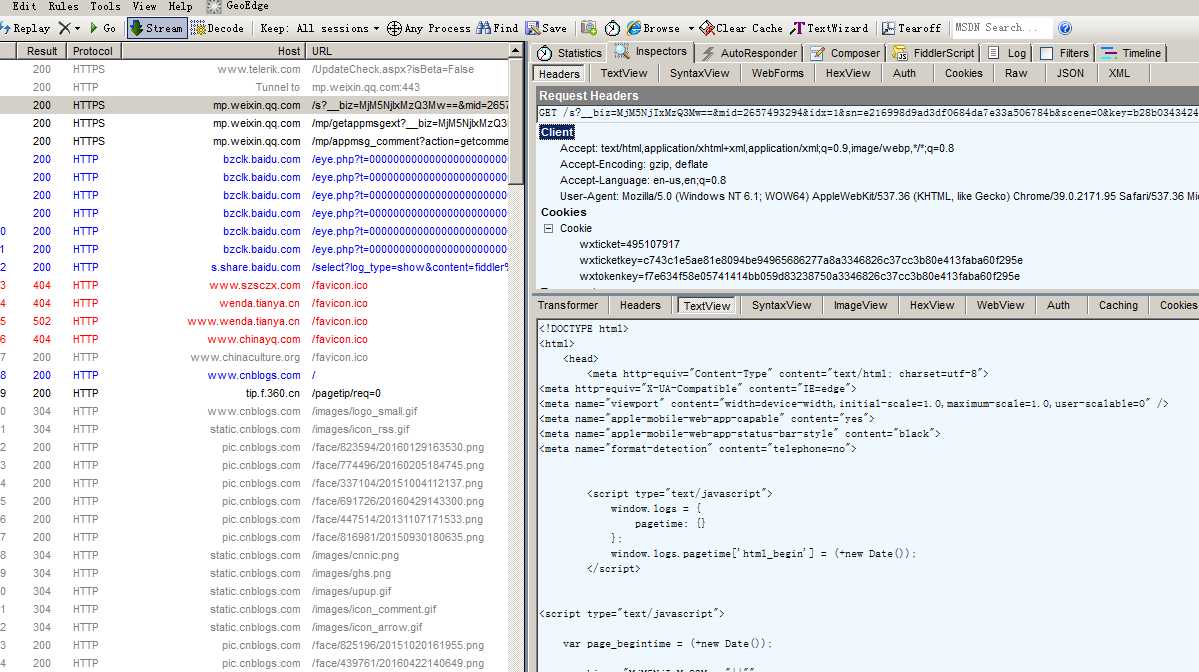The height and width of the screenshot is (672, 1199).
Task: Click the blue help icon
Action: coord(1064,28)
